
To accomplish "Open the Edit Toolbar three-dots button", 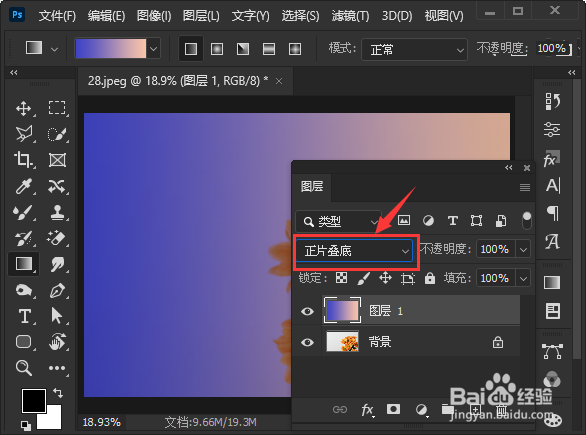I will [x=57, y=368].
